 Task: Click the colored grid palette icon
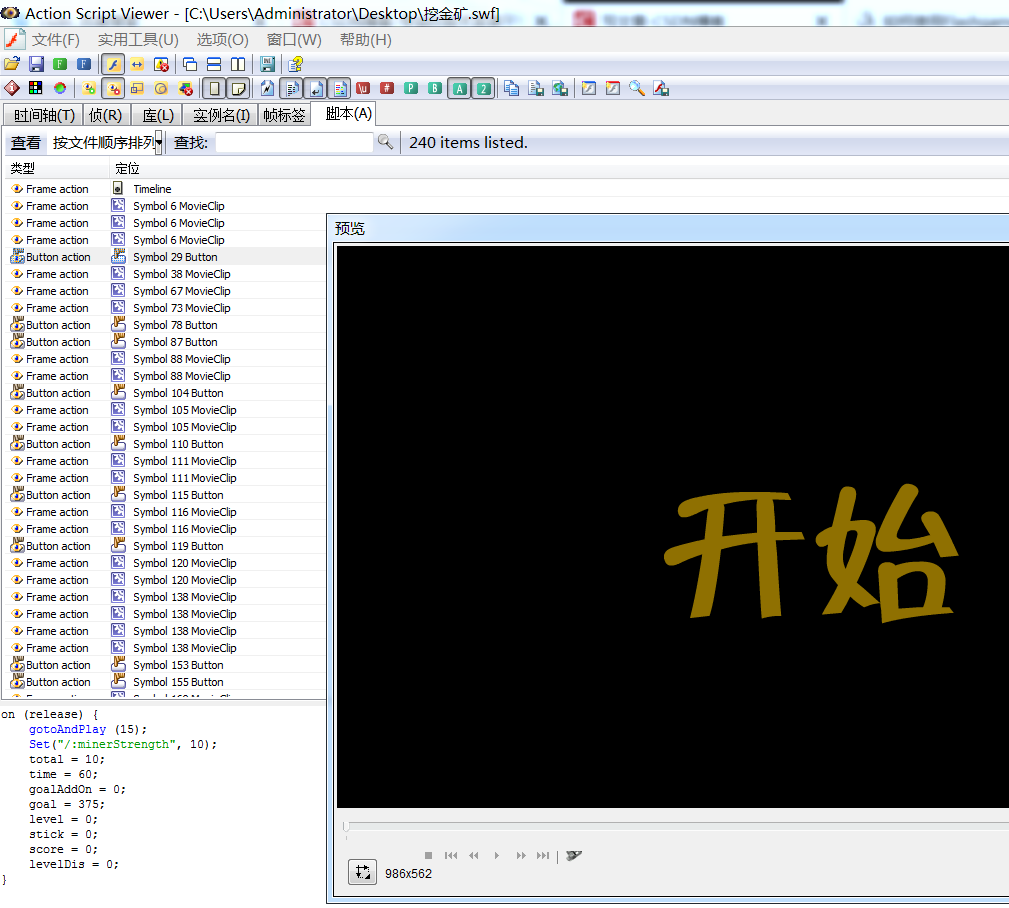35,88
